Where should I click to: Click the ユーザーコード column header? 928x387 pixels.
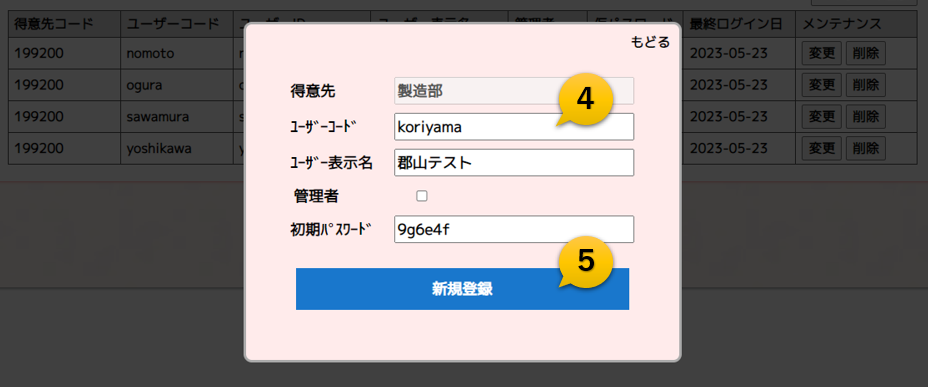click(x=177, y=24)
